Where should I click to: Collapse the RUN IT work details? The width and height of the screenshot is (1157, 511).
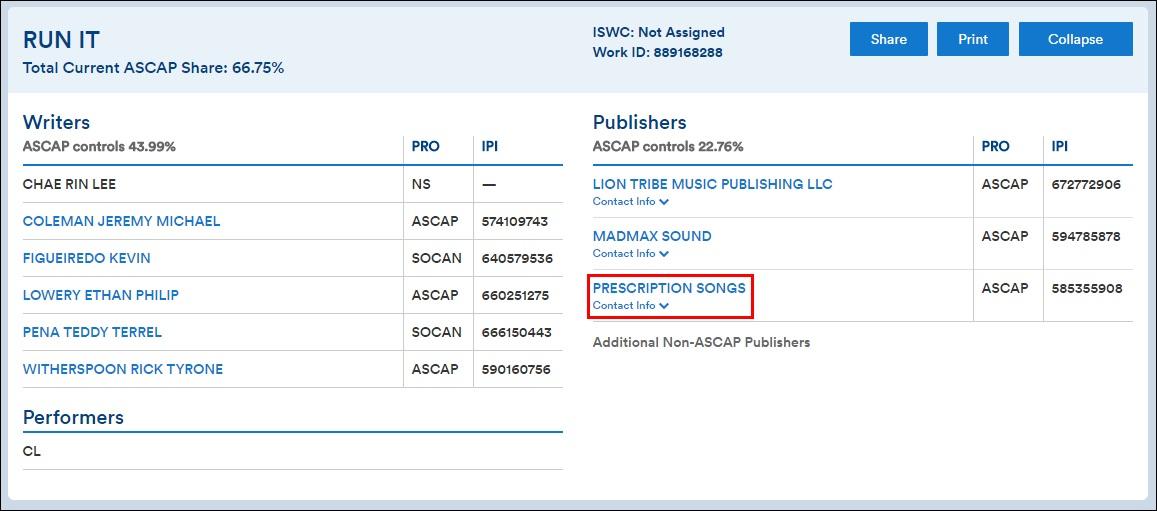(1075, 39)
